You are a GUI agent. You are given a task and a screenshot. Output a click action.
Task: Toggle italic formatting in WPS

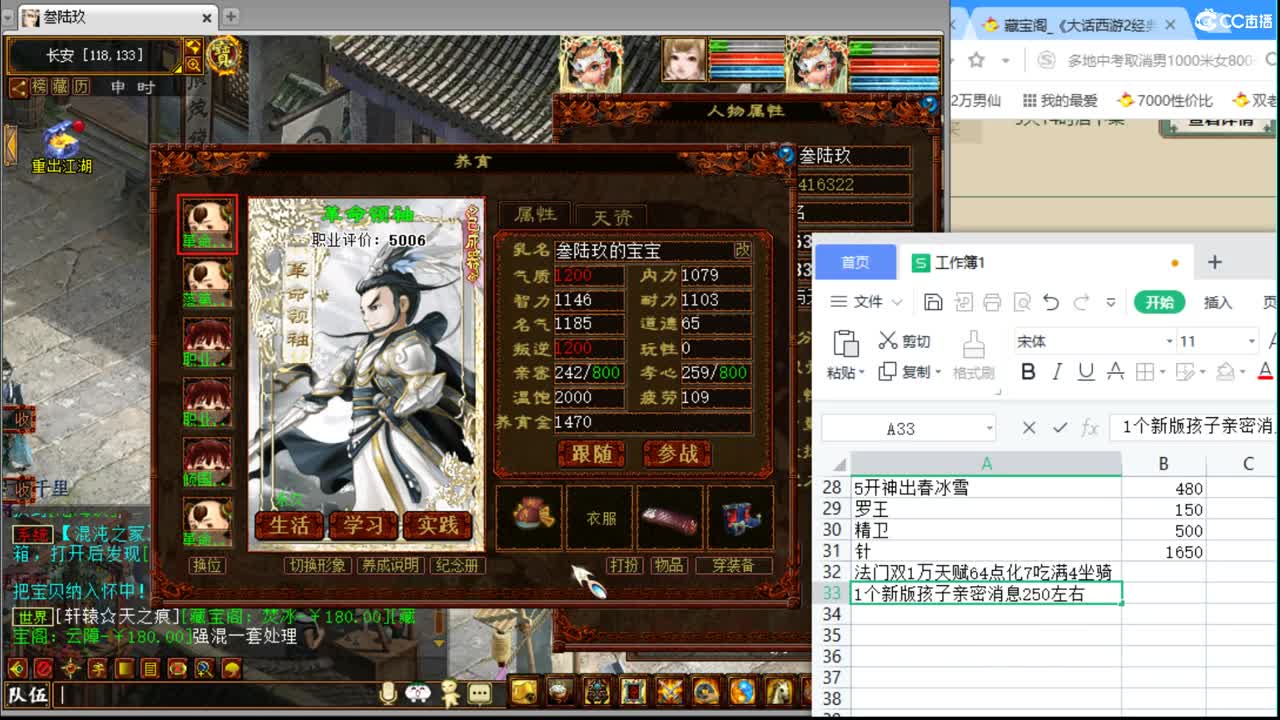click(x=1057, y=372)
